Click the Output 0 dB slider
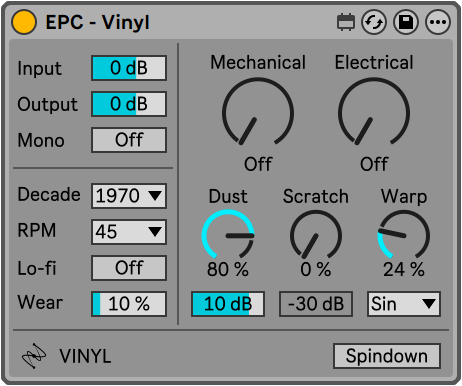The image size is (462, 386). coord(129,104)
